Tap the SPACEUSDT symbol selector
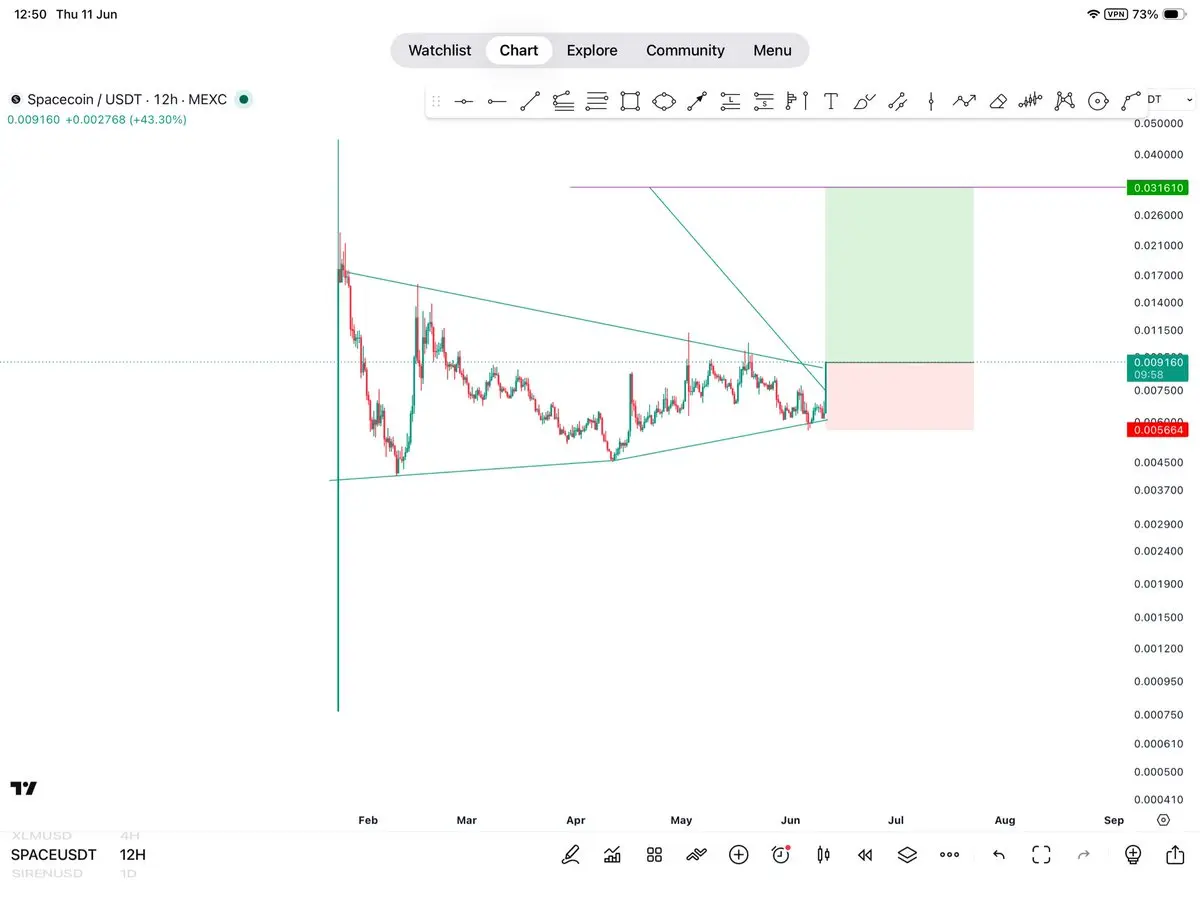1200x900 pixels. [x=54, y=855]
